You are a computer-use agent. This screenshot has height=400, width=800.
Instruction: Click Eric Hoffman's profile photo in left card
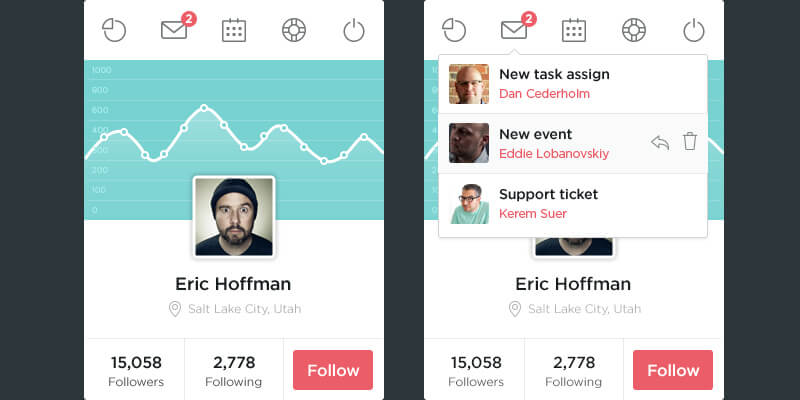click(x=234, y=217)
